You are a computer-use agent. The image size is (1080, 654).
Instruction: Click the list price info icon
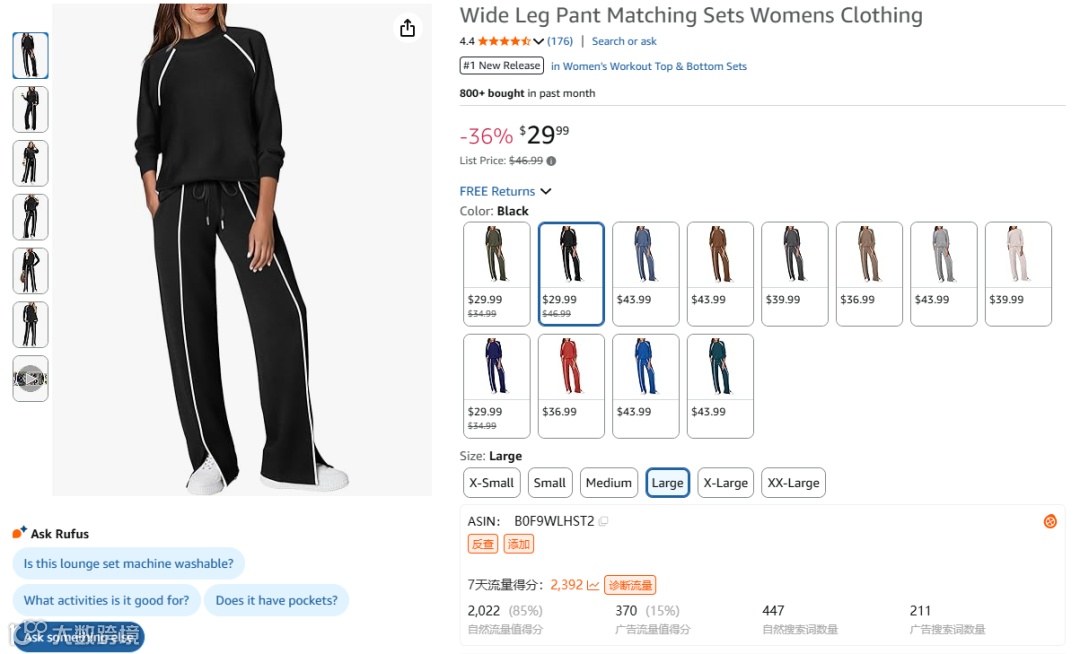tap(551, 161)
